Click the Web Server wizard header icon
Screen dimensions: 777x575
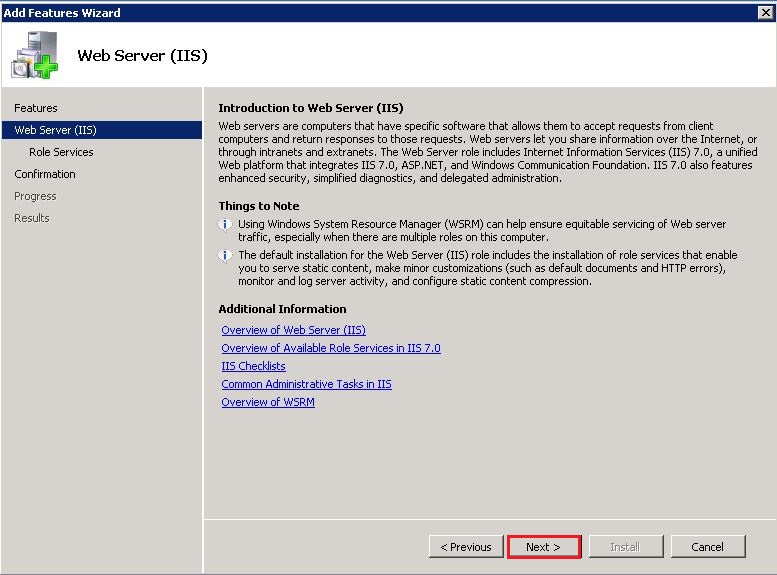tap(35, 55)
